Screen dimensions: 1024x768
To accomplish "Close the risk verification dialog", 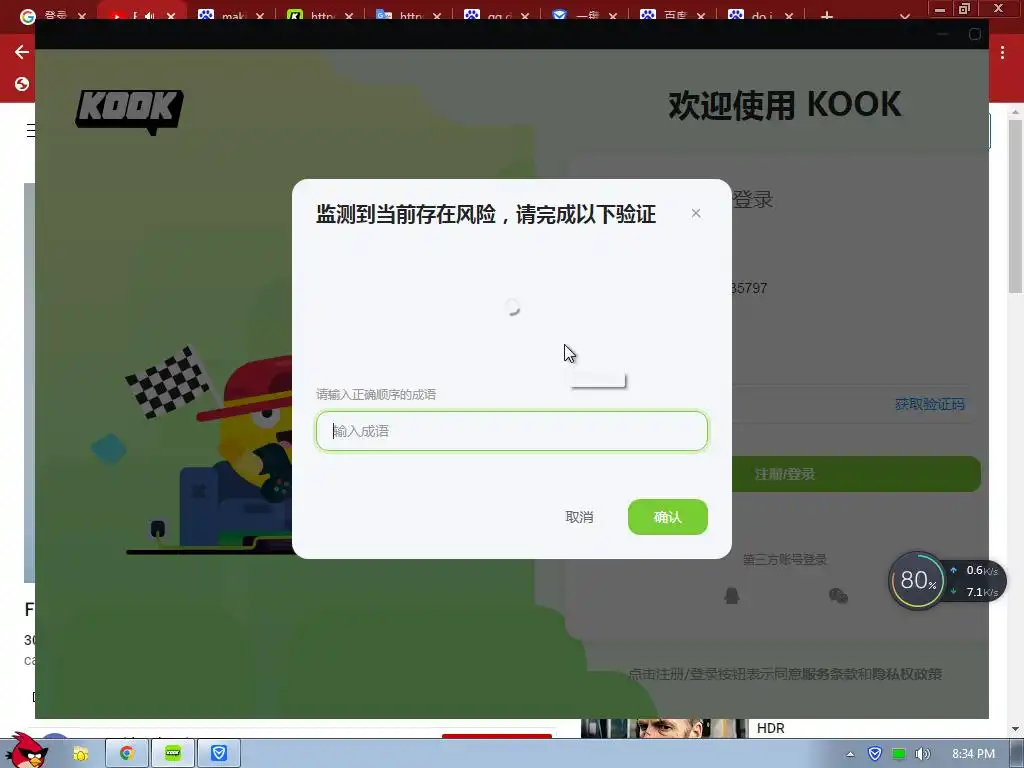I will point(696,214).
